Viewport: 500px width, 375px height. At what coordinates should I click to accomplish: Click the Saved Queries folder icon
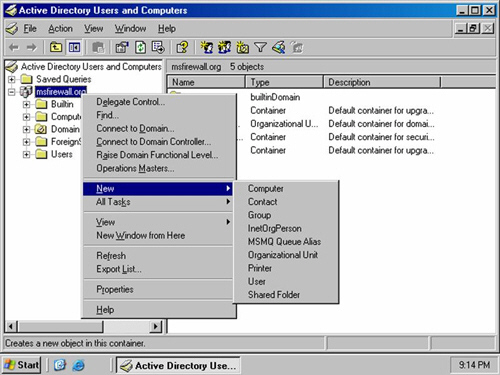(x=26, y=79)
